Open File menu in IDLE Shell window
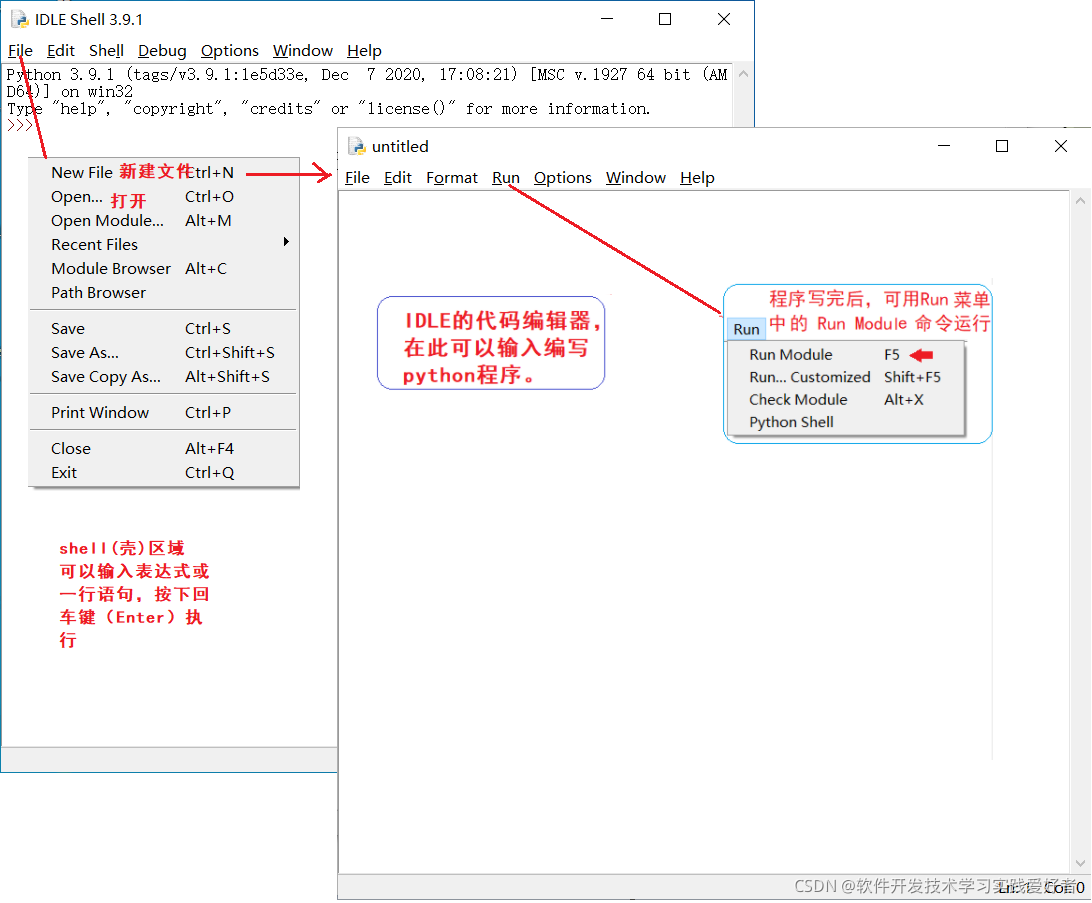The image size is (1092, 903). (20, 51)
